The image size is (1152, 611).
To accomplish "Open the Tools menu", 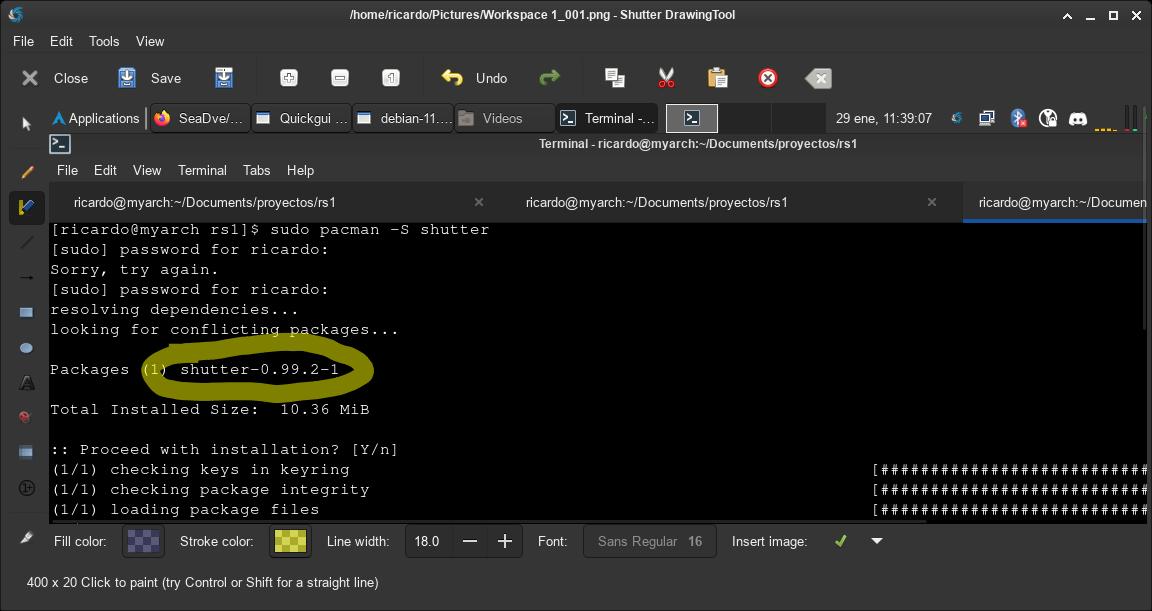I will 104,41.
